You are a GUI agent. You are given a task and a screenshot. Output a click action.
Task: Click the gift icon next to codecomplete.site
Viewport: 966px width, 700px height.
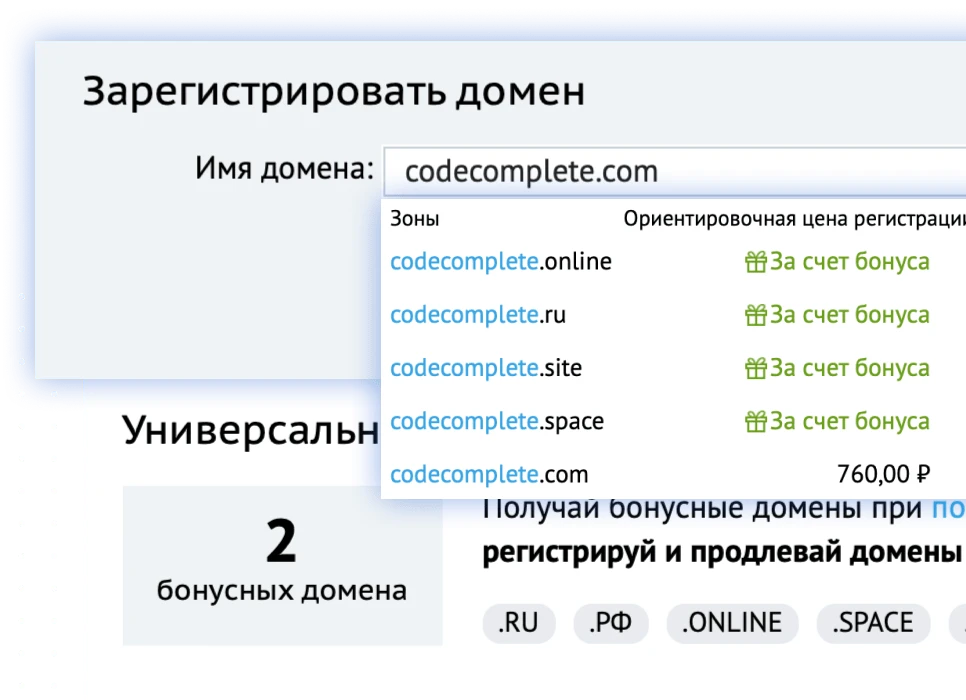[757, 367]
